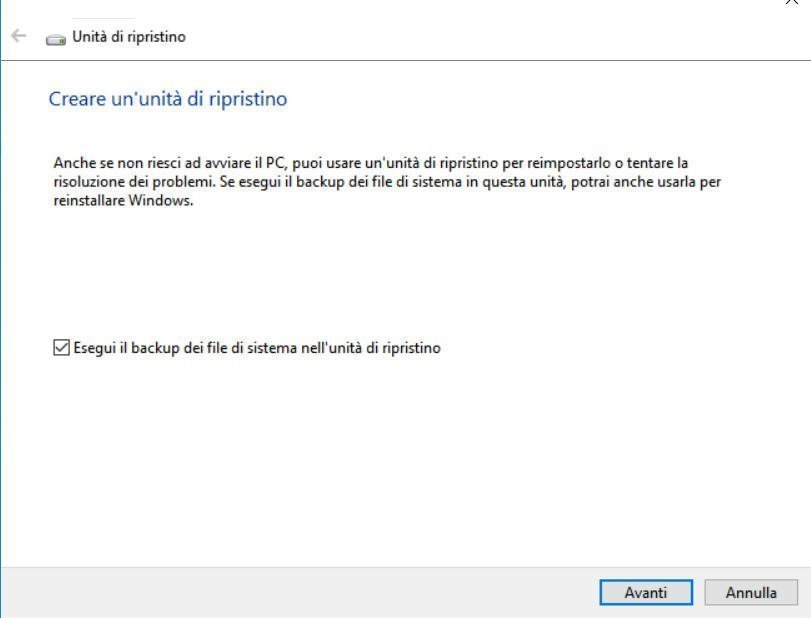Click empty space in the bottom button bar
The height and width of the screenshot is (618, 811).
[x=300, y=592]
